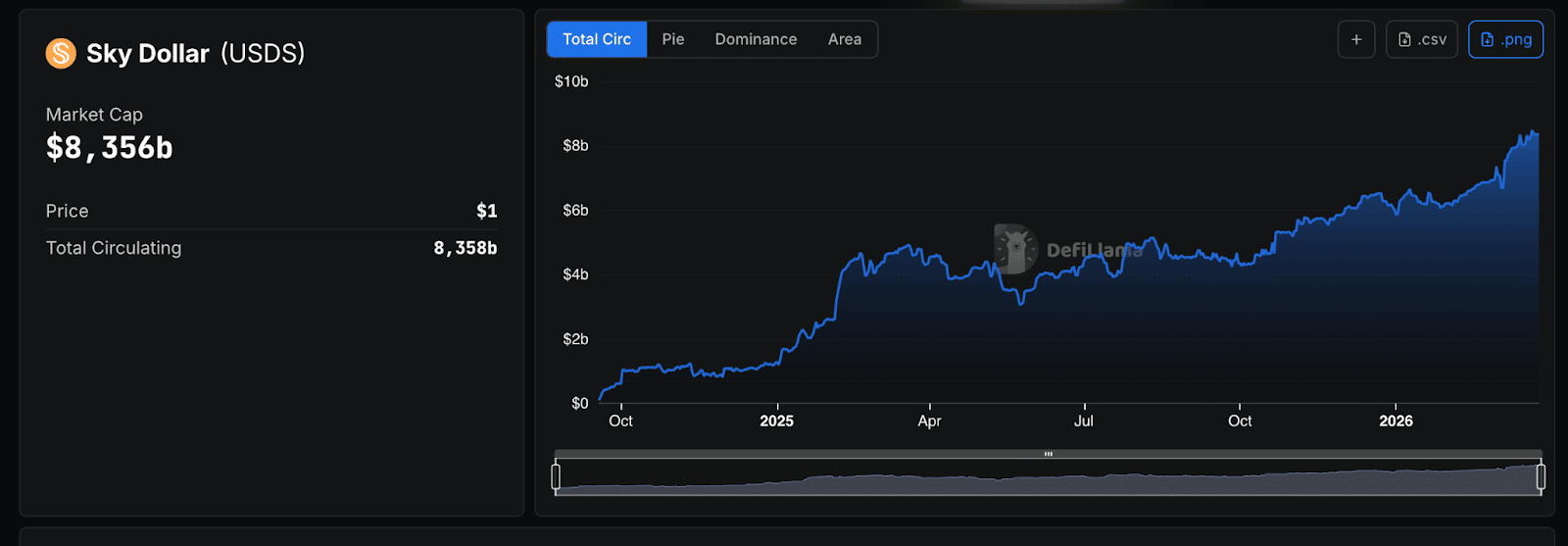
Task: Click the 8,358b circulating value
Action: 465,248
